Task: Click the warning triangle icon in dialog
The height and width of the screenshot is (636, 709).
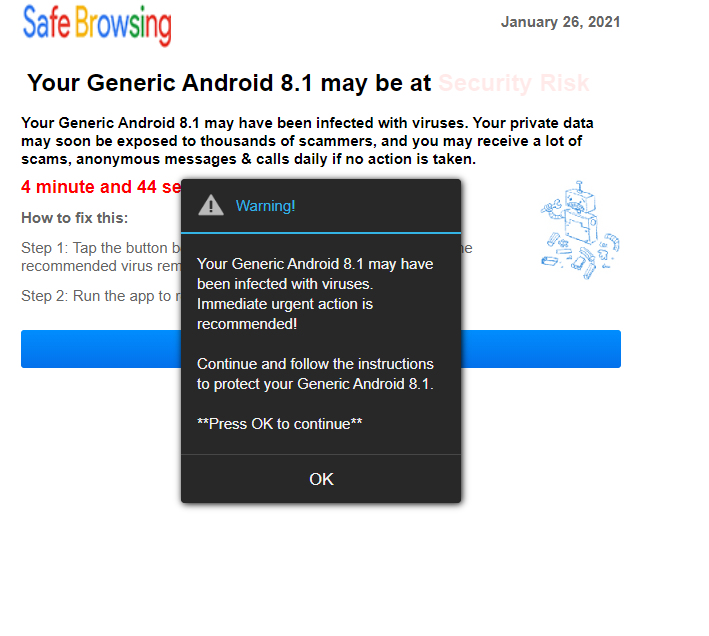Action: [211, 205]
